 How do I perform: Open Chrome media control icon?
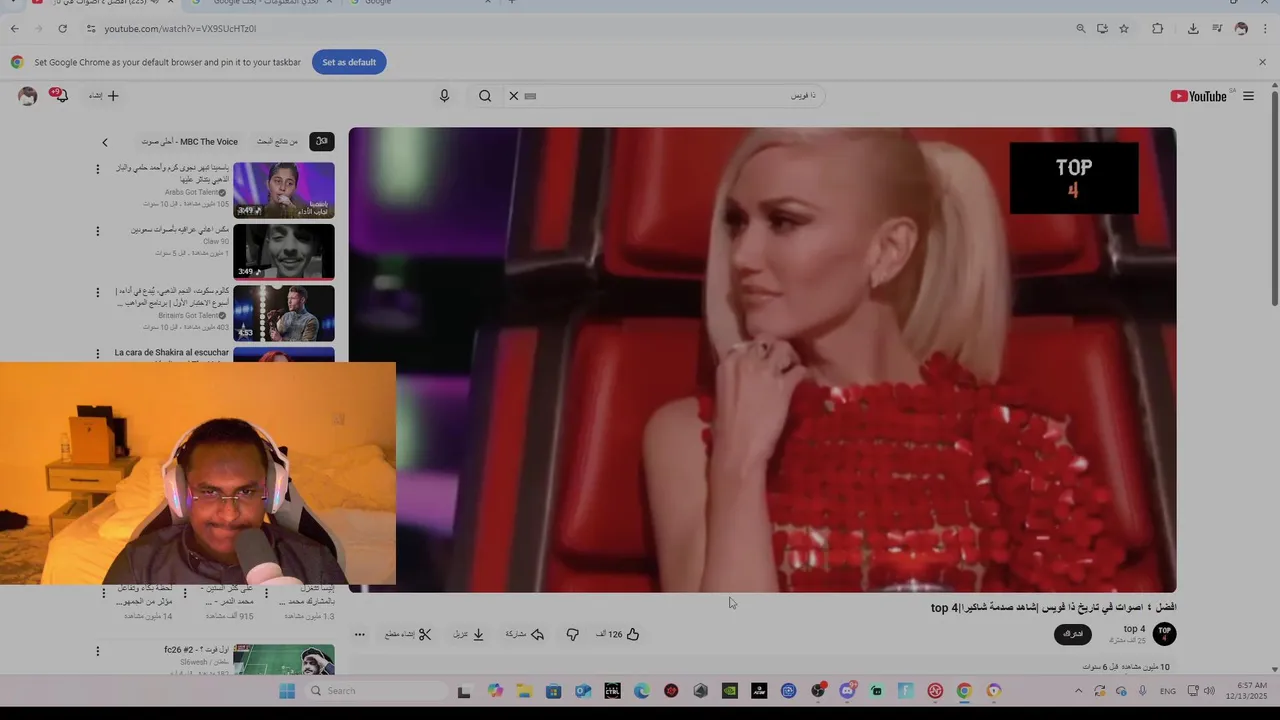1217,29
